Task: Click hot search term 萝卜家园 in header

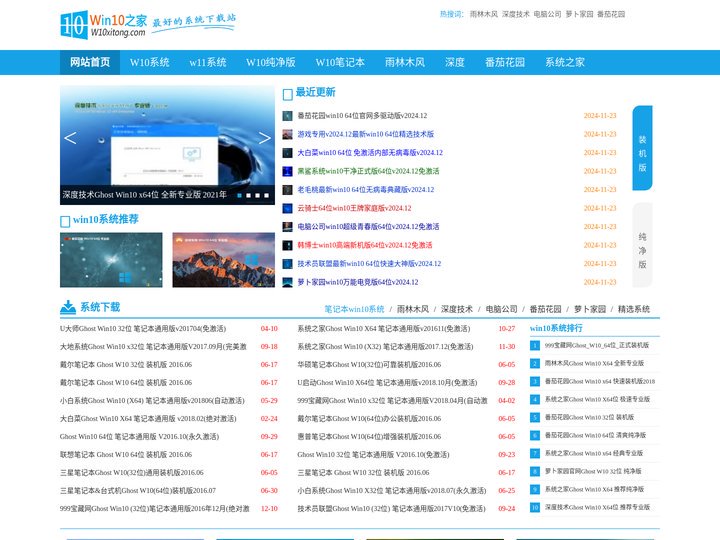Action: [x=579, y=14]
